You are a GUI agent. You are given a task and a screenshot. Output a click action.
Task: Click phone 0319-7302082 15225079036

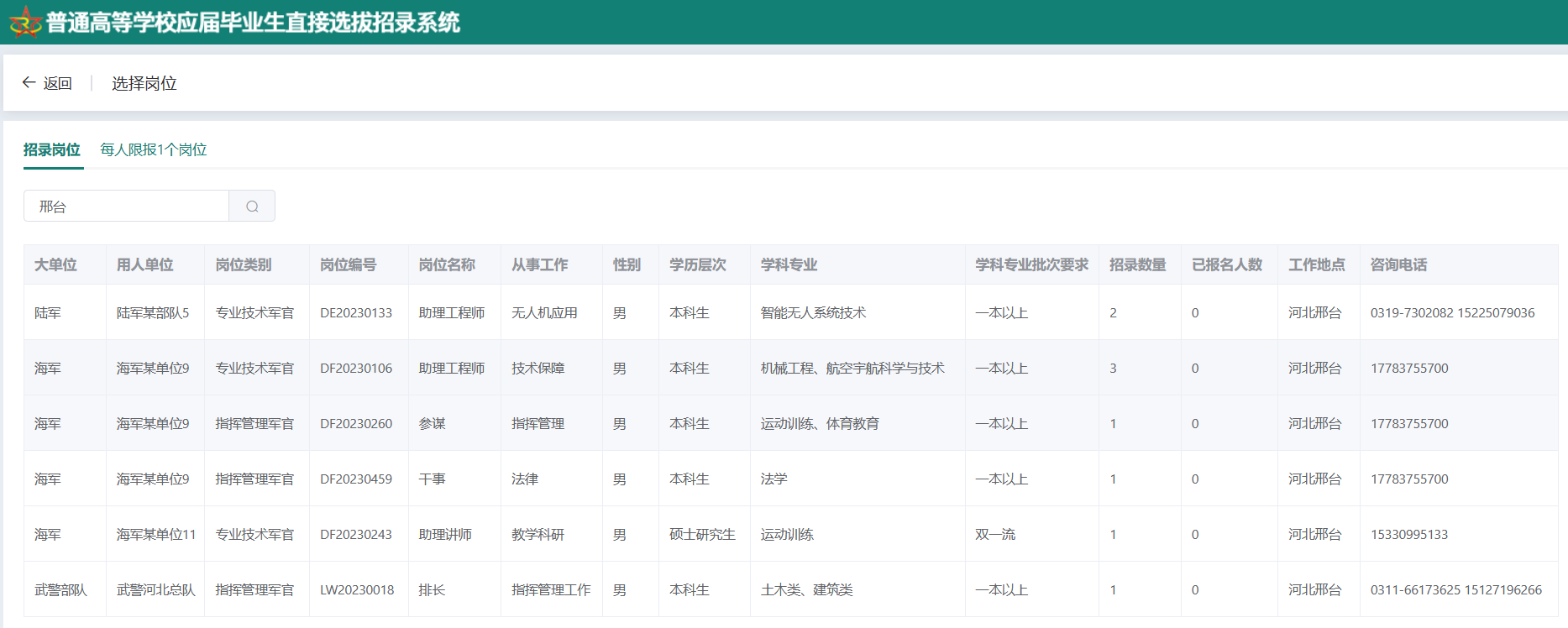point(1453,313)
